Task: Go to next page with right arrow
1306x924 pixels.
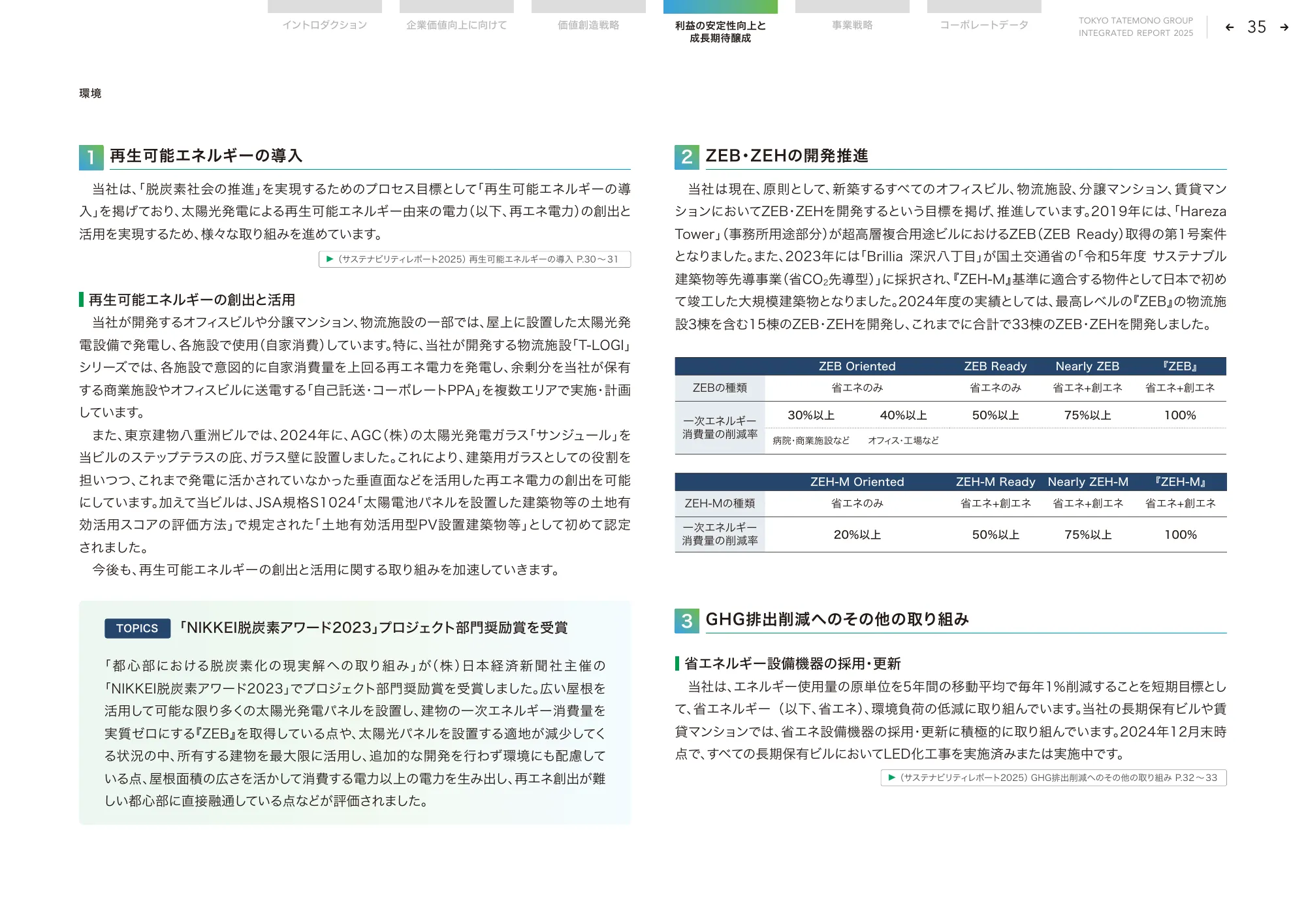Action: [x=1284, y=27]
